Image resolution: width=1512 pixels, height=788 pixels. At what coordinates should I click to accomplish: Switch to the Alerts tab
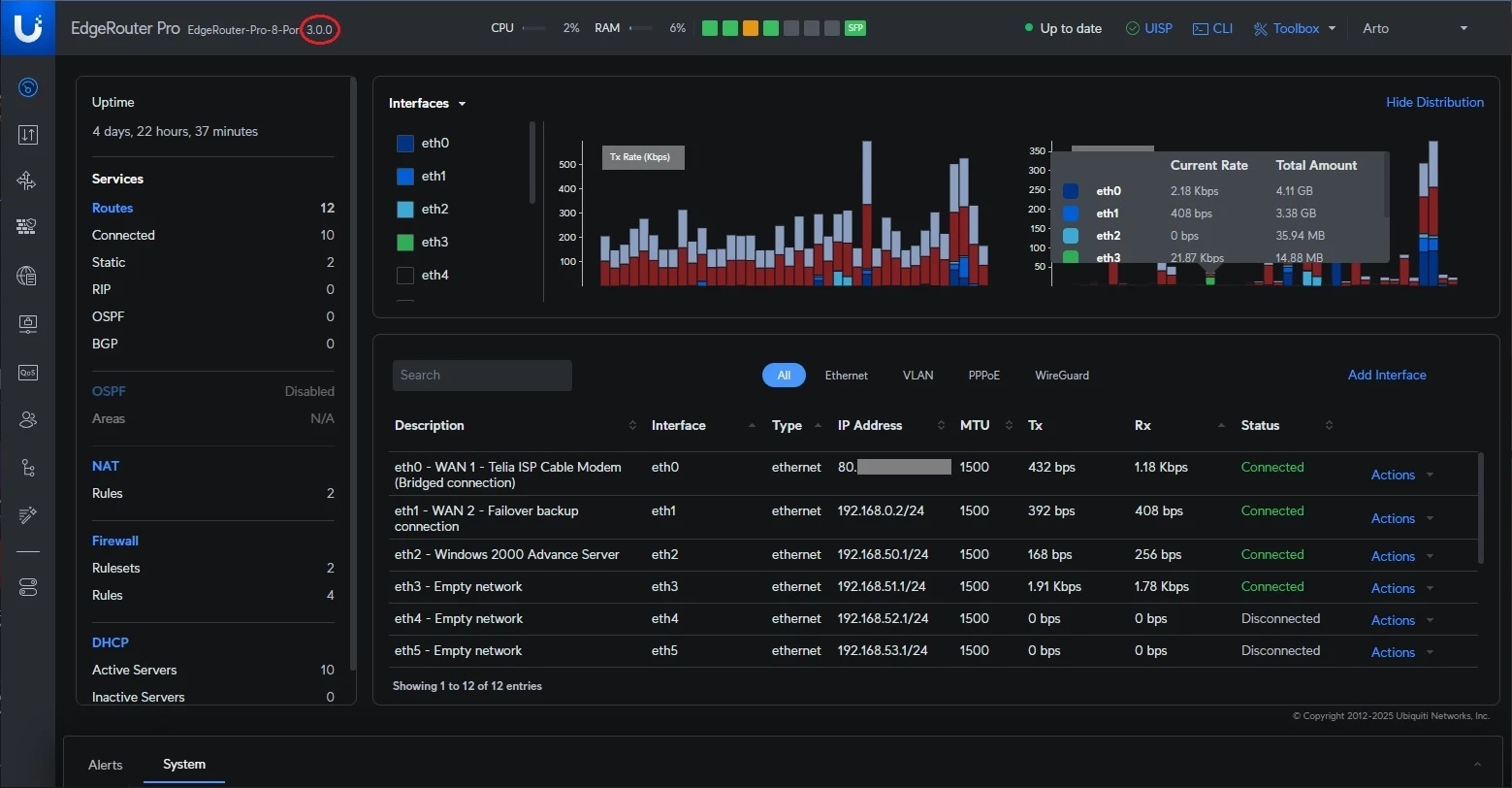coord(106,765)
